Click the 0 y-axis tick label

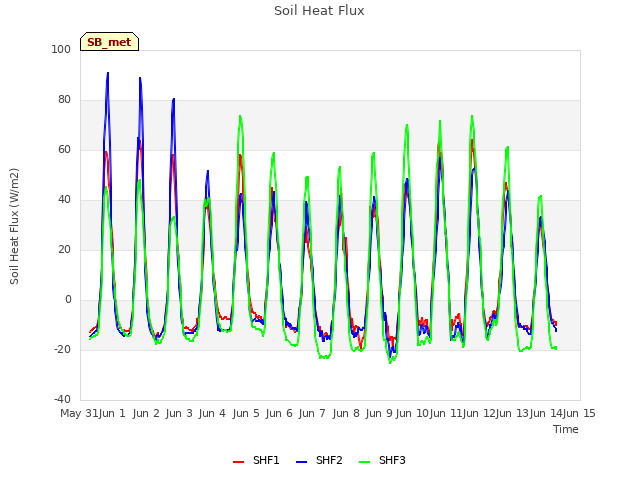pyautogui.click(x=68, y=300)
